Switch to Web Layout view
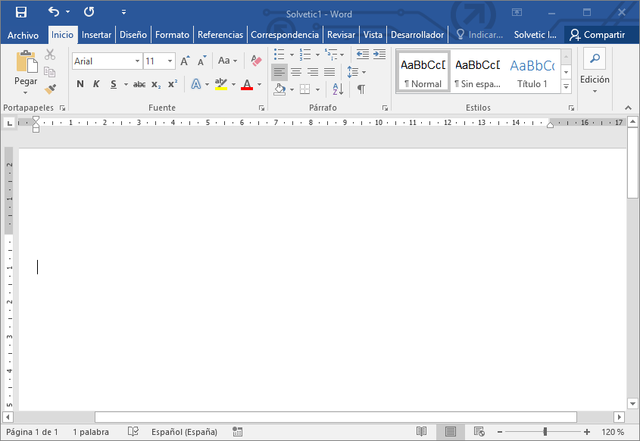Screen dimensions: 640x441 pyautogui.click(x=479, y=431)
